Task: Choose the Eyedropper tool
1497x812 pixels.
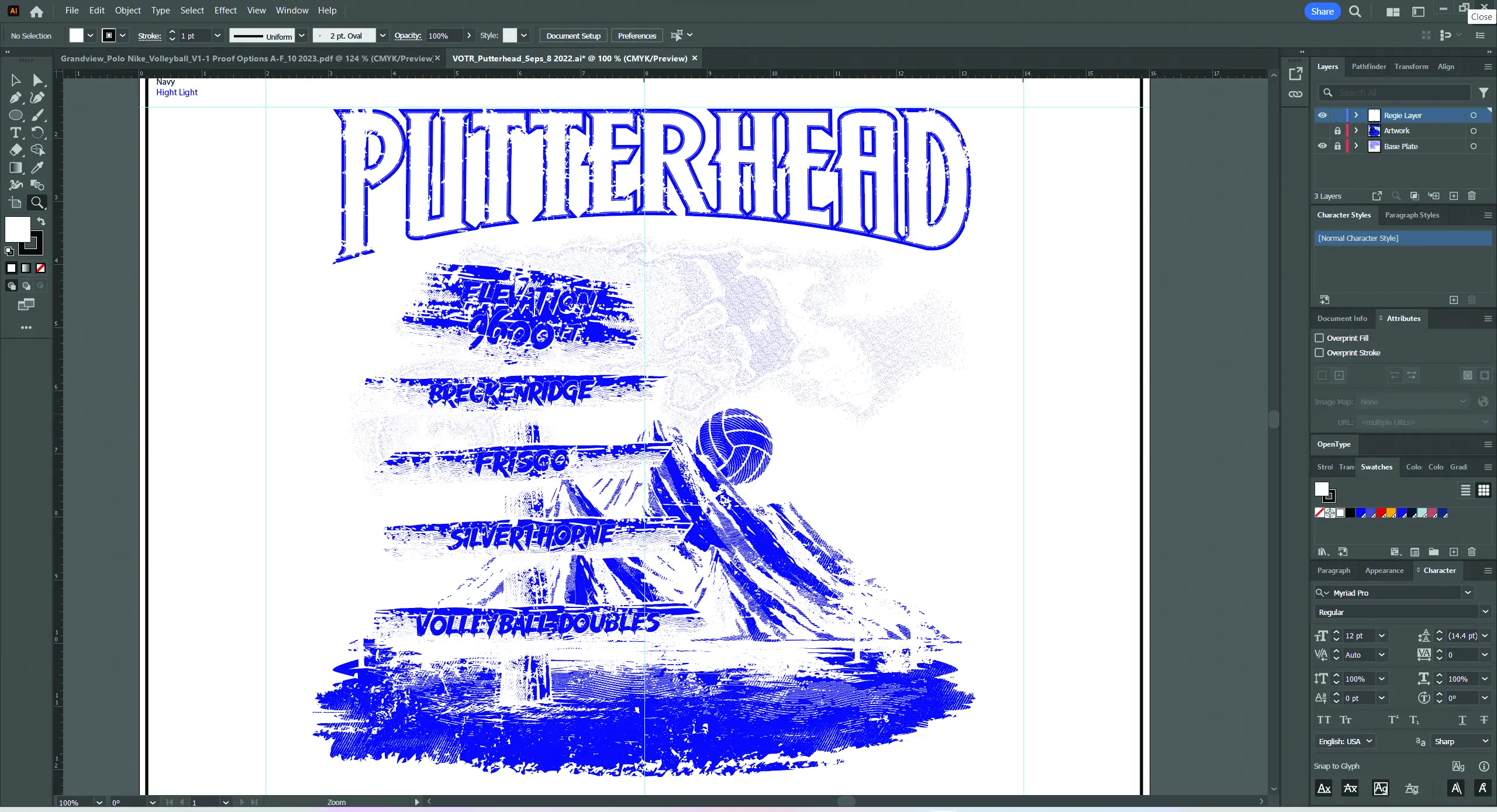Action: click(37, 168)
